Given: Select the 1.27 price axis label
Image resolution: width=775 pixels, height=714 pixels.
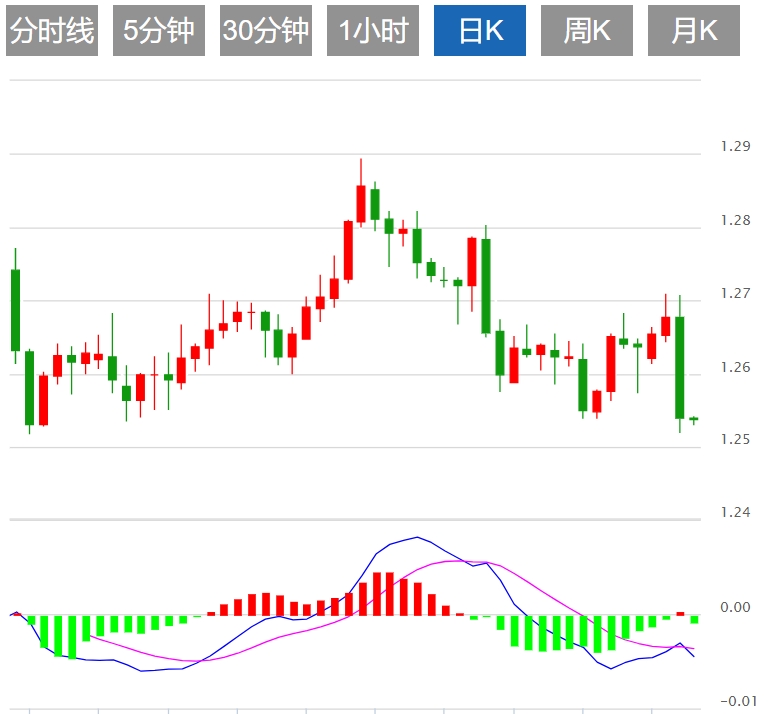Looking at the screenshot, I should tap(735, 294).
